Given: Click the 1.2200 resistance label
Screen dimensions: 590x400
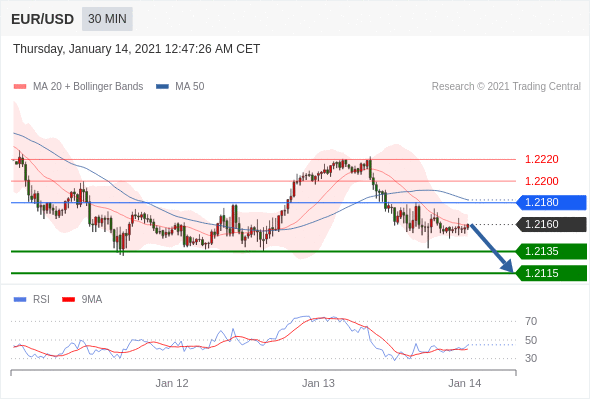Looking at the screenshot, I should pyautogui.click(x=542, y=181).
